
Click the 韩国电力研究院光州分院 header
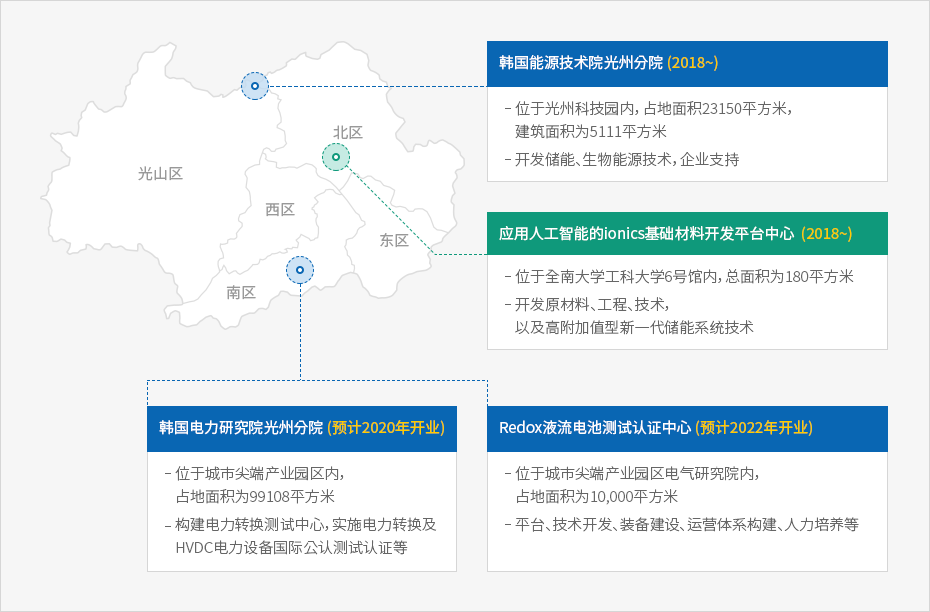click(x=302, y=428)
